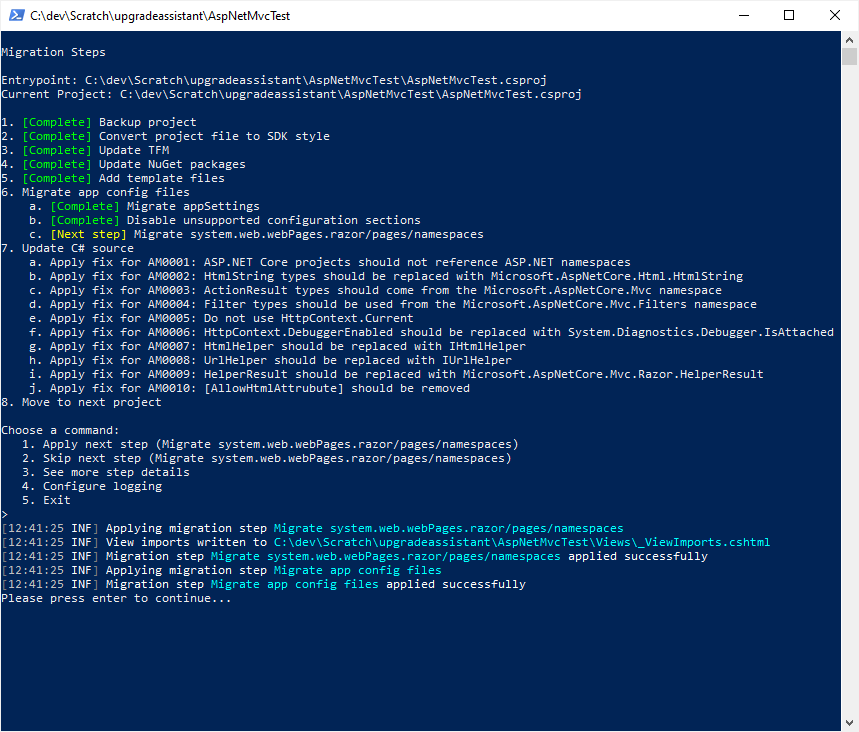Minimize the PowerShell console window

click(743, 16)
